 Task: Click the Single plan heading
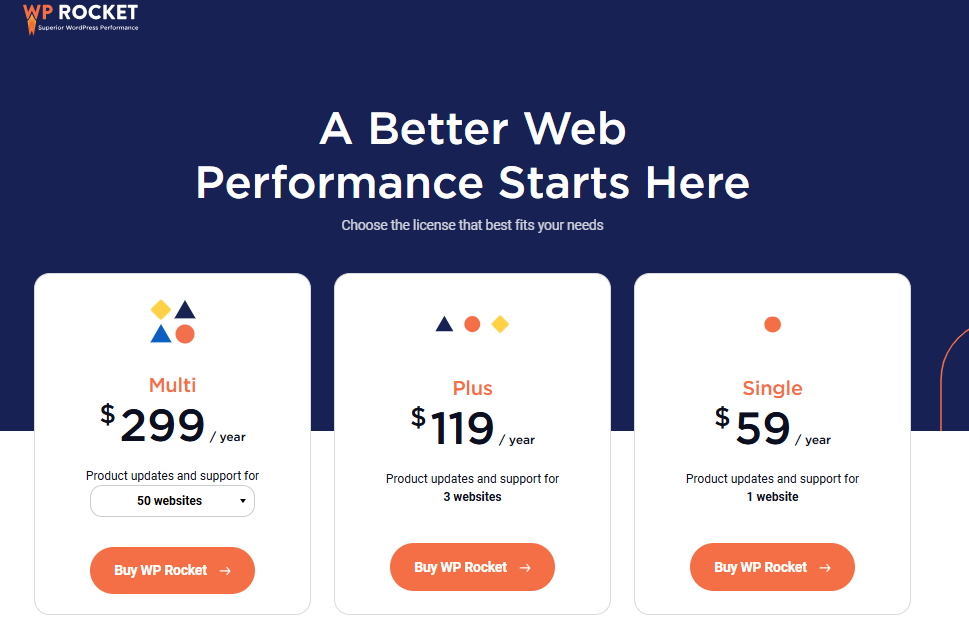(x=772, y=388)
